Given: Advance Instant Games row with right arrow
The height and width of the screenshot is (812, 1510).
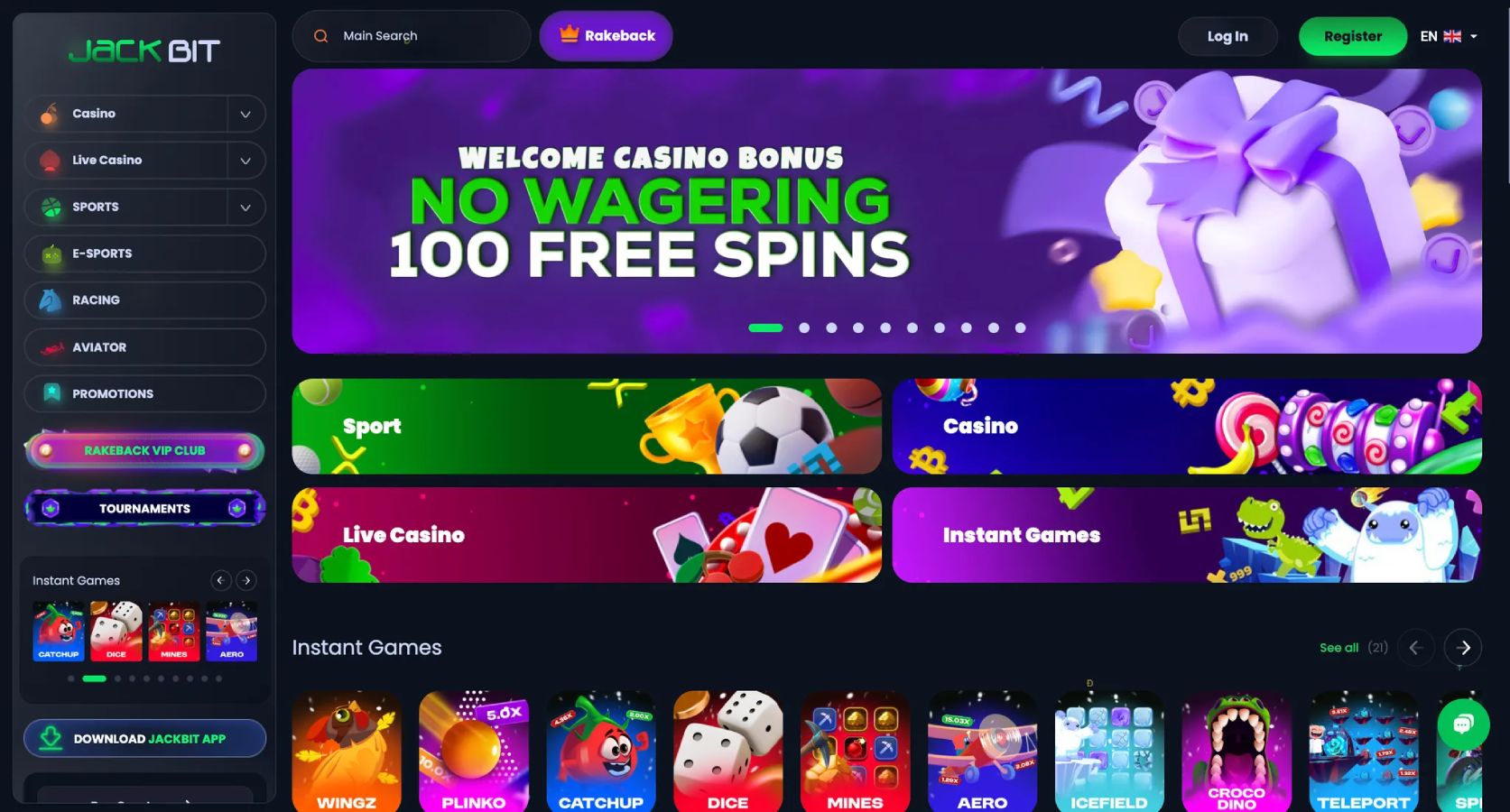Looking at the screenshot, I should (1462, 648).
